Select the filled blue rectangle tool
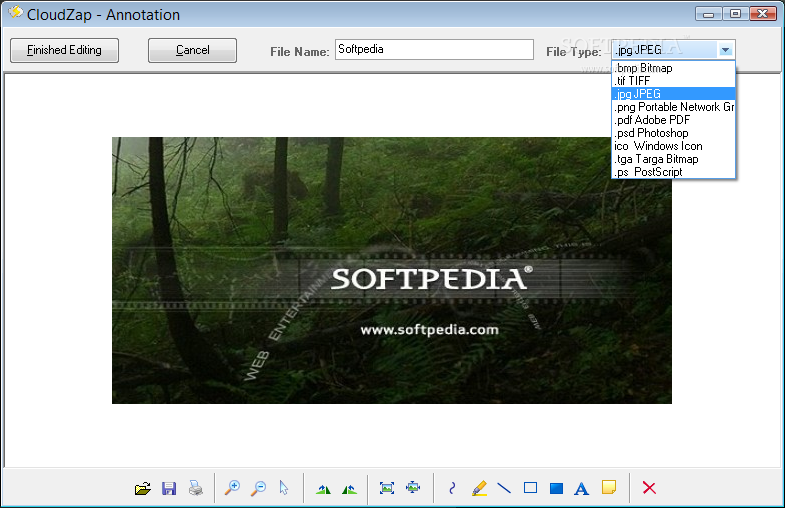785x508 pixels. (556, 488)
